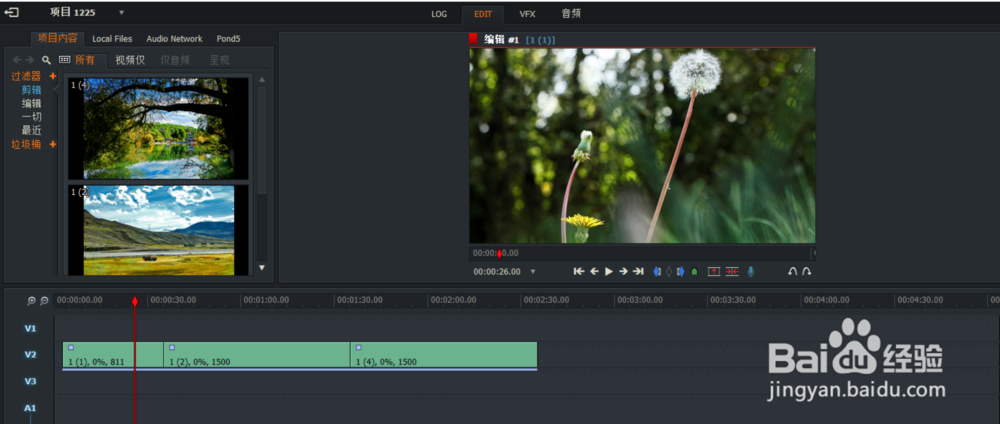Add a new bin with 垃圾桶 plus
Viewport: 1000px width, 424px height.
(x=53, y=145)
